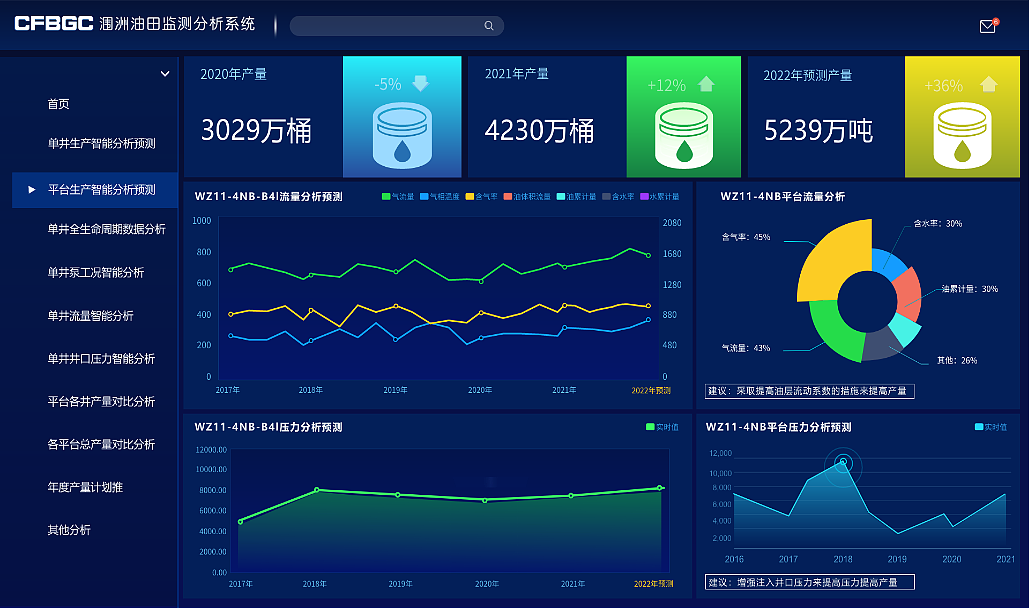Go to 首页 in the sidebar
This screenshot has width=1030, height=610.
58,104
